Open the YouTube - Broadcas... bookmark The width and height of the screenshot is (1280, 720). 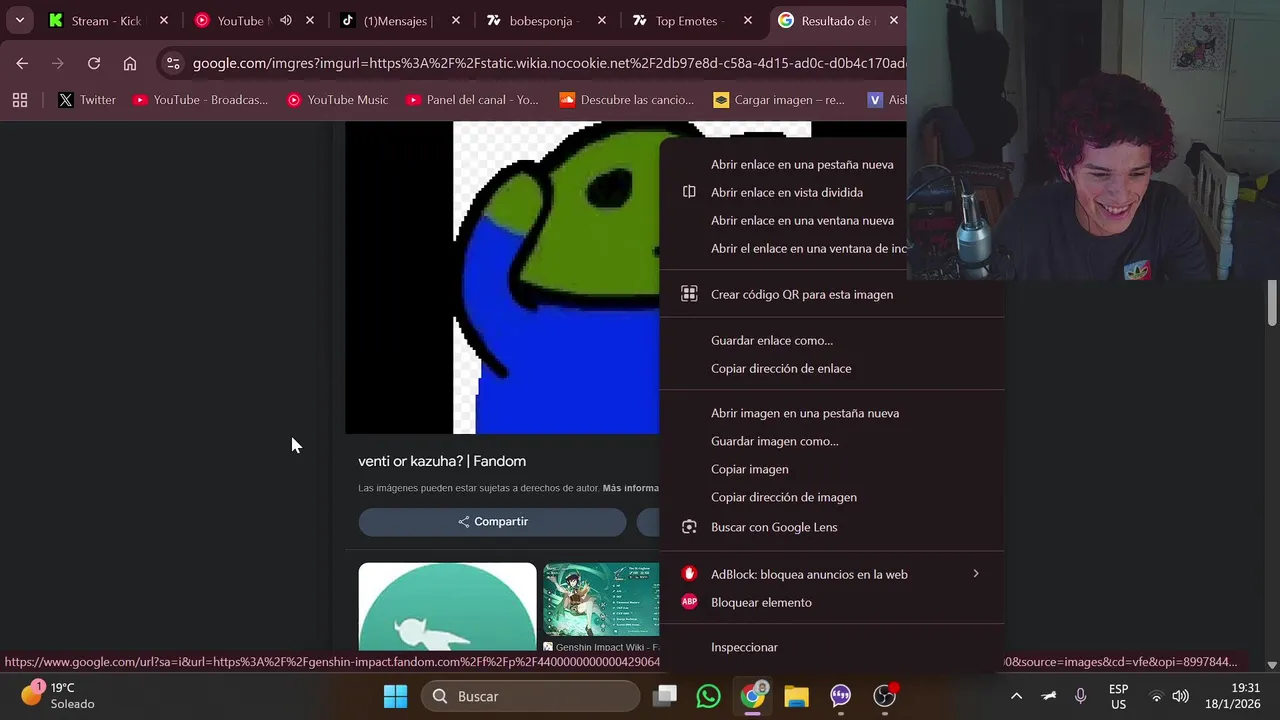coord(200,100)
